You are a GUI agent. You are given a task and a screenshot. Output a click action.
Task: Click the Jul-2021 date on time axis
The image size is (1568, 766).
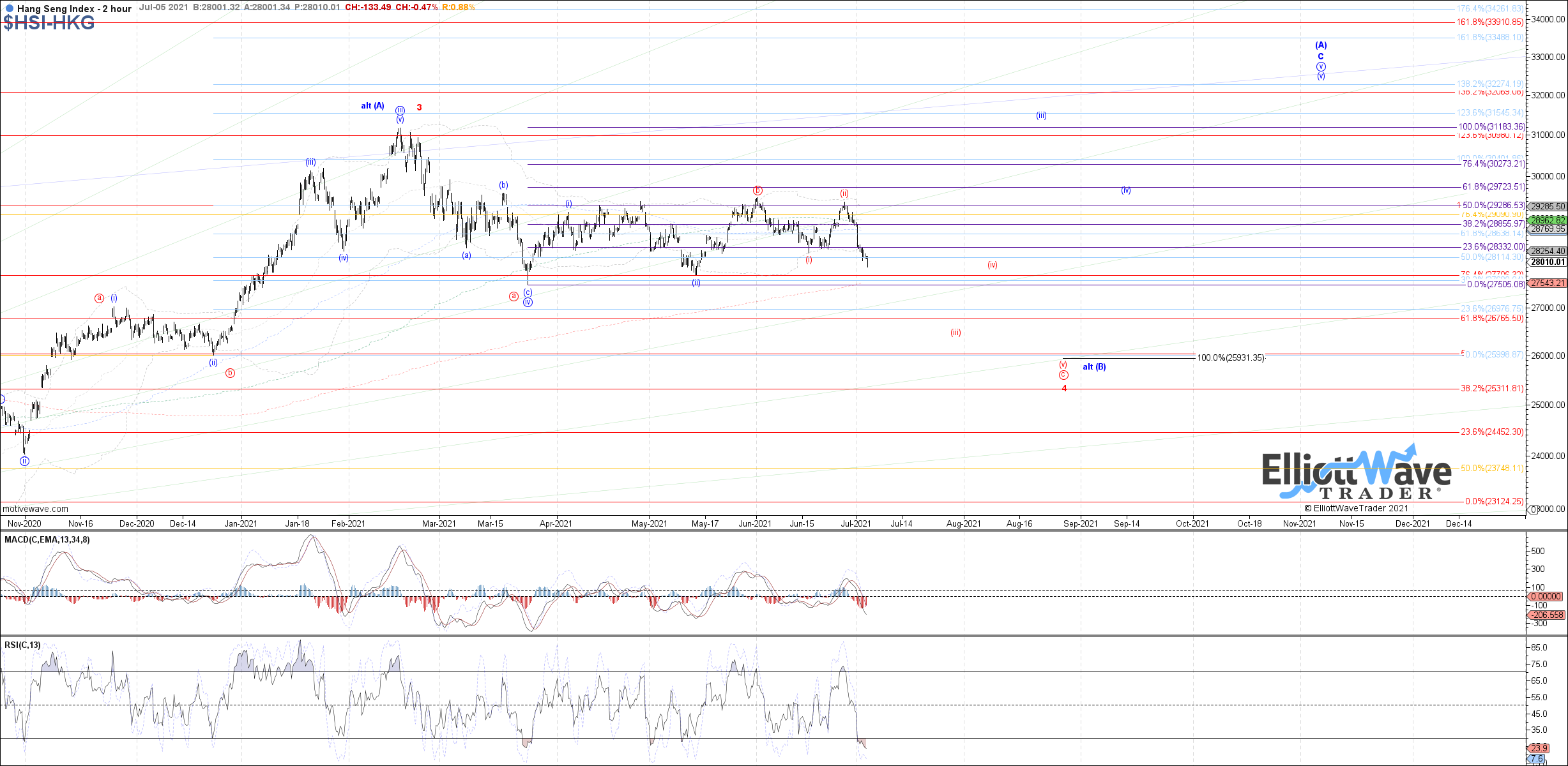(x=855, y=523)
